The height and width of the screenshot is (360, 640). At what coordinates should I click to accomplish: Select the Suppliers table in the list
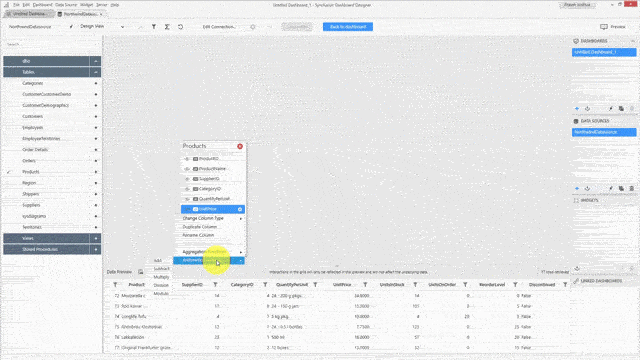(52, 205)
